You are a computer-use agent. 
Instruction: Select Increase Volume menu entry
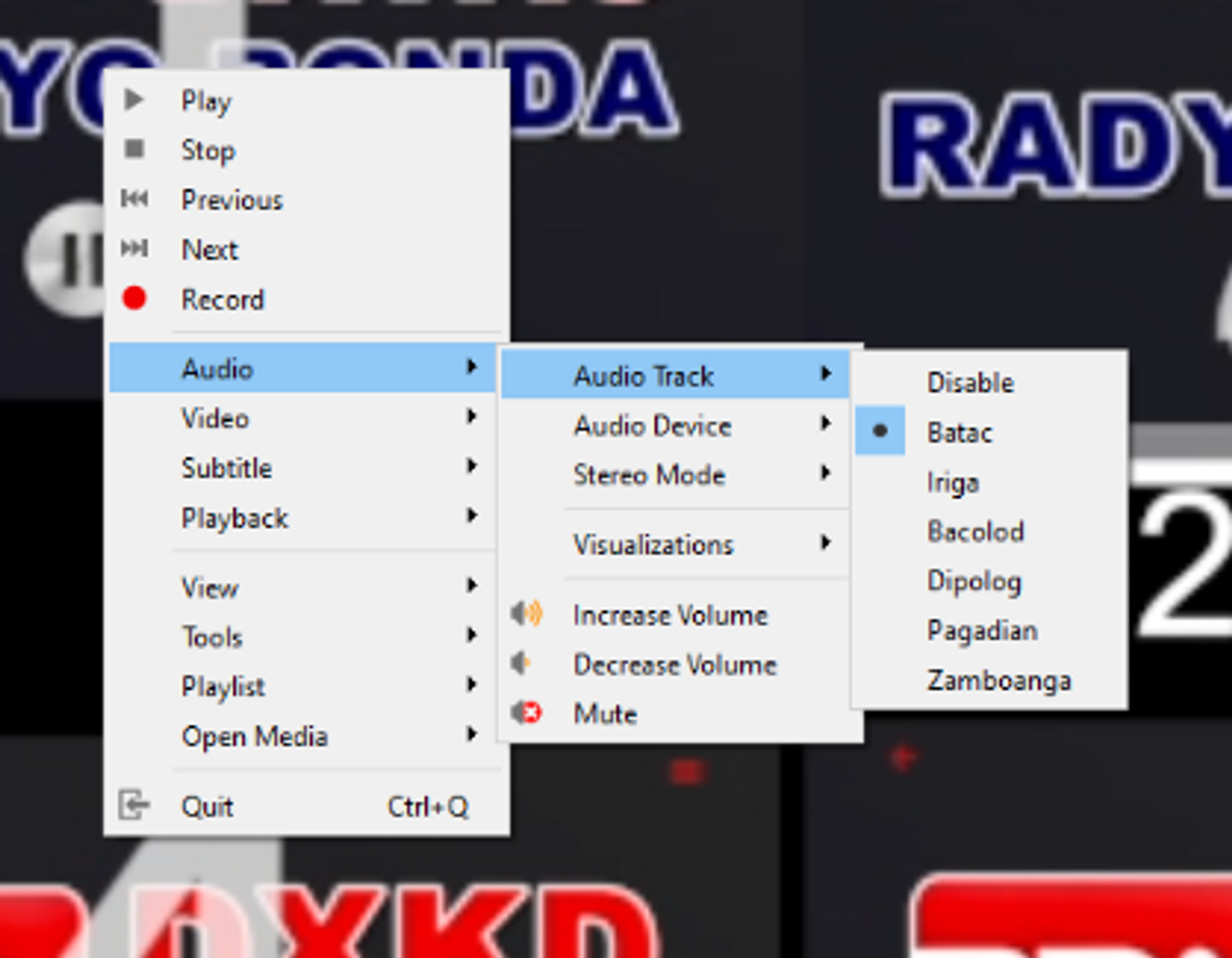(x=676, y=614)
